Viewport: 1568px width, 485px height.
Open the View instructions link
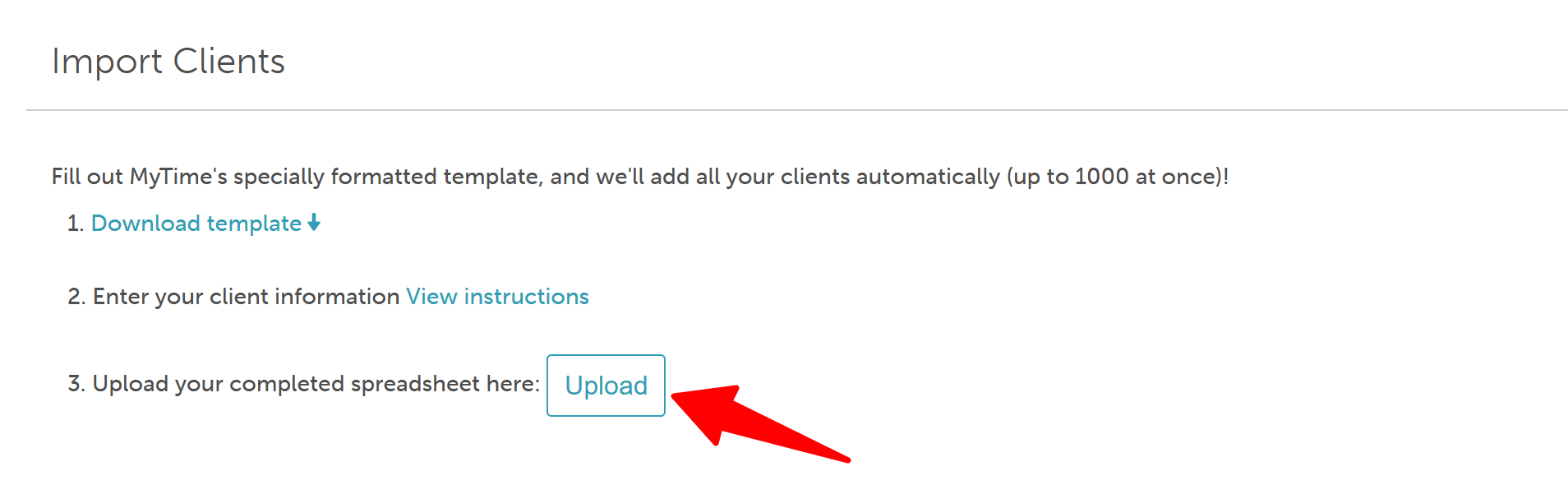497,296
